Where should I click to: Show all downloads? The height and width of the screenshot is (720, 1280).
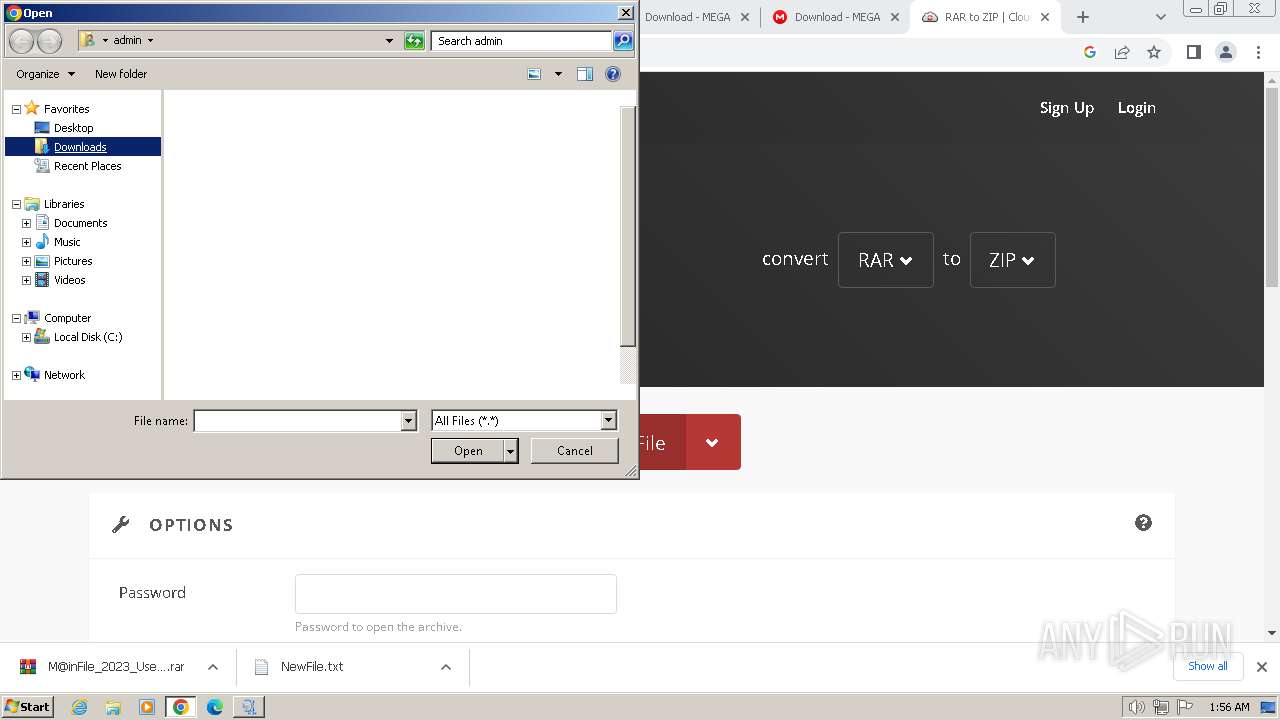[1207, 666]
